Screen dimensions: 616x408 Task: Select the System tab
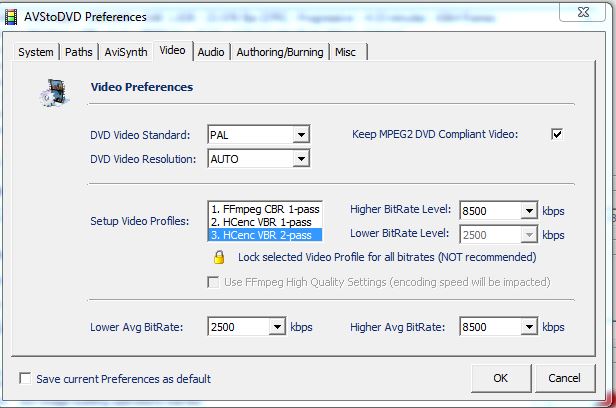[x=36, y=52]
